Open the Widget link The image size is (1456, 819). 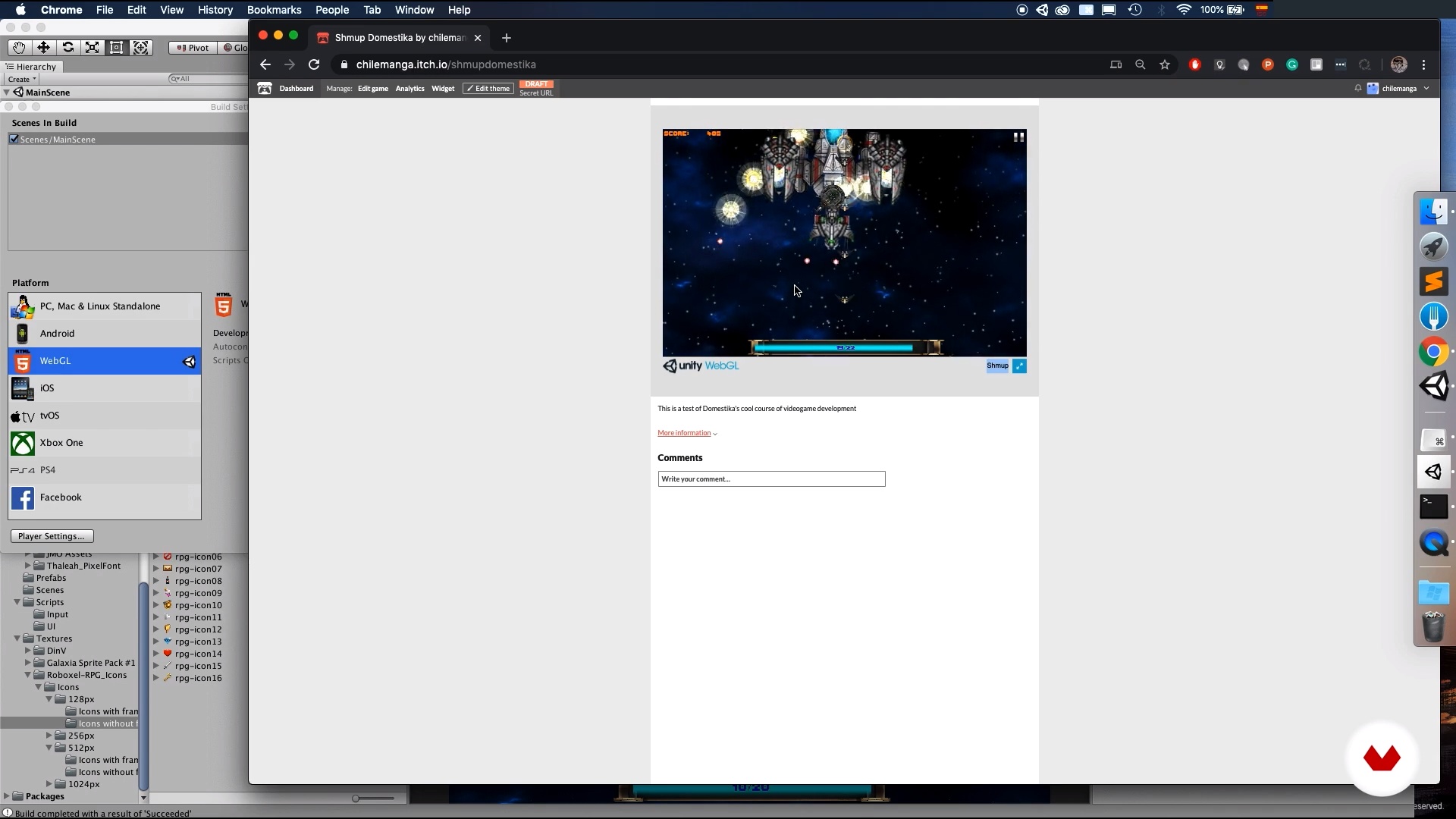pos(443,89)
